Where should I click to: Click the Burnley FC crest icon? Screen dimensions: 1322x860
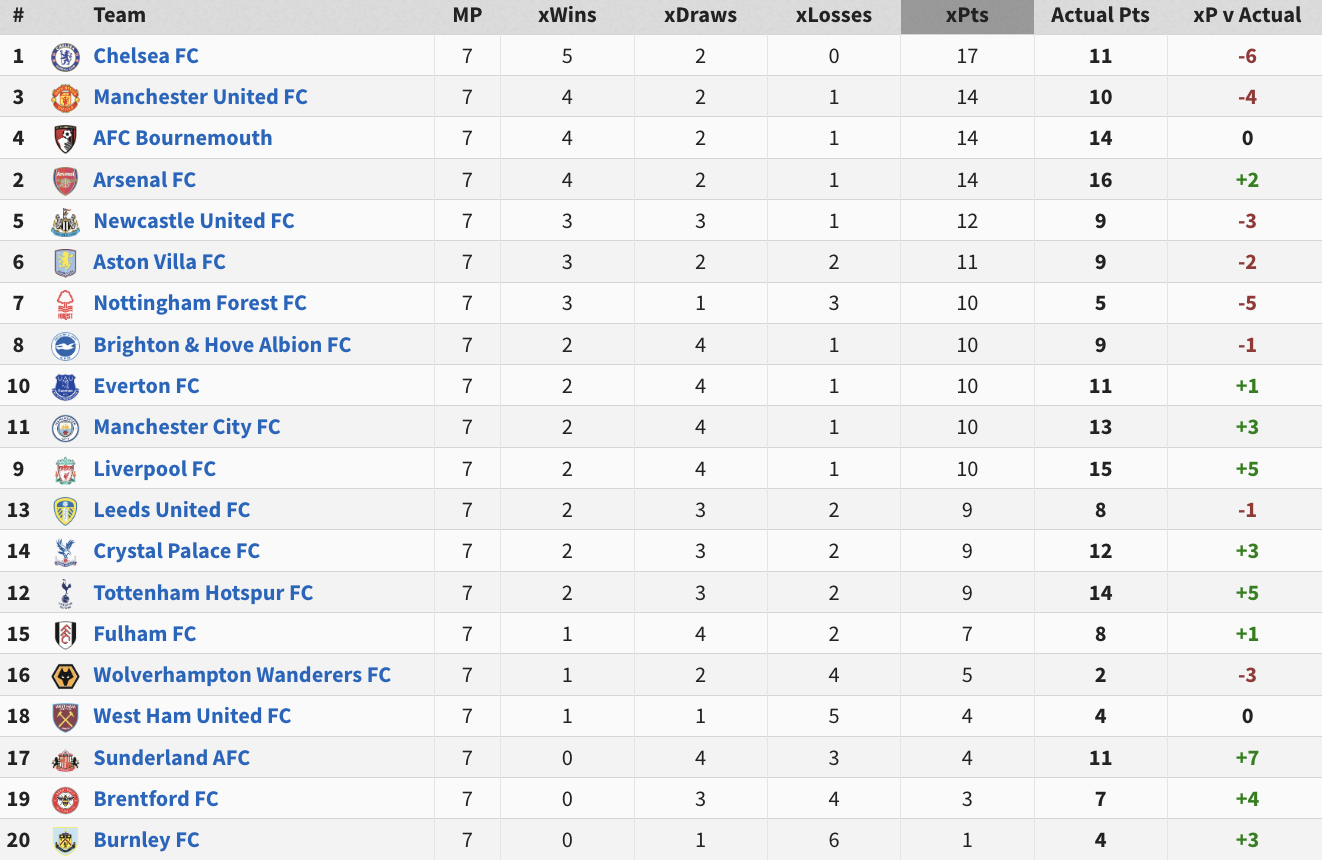65,841
